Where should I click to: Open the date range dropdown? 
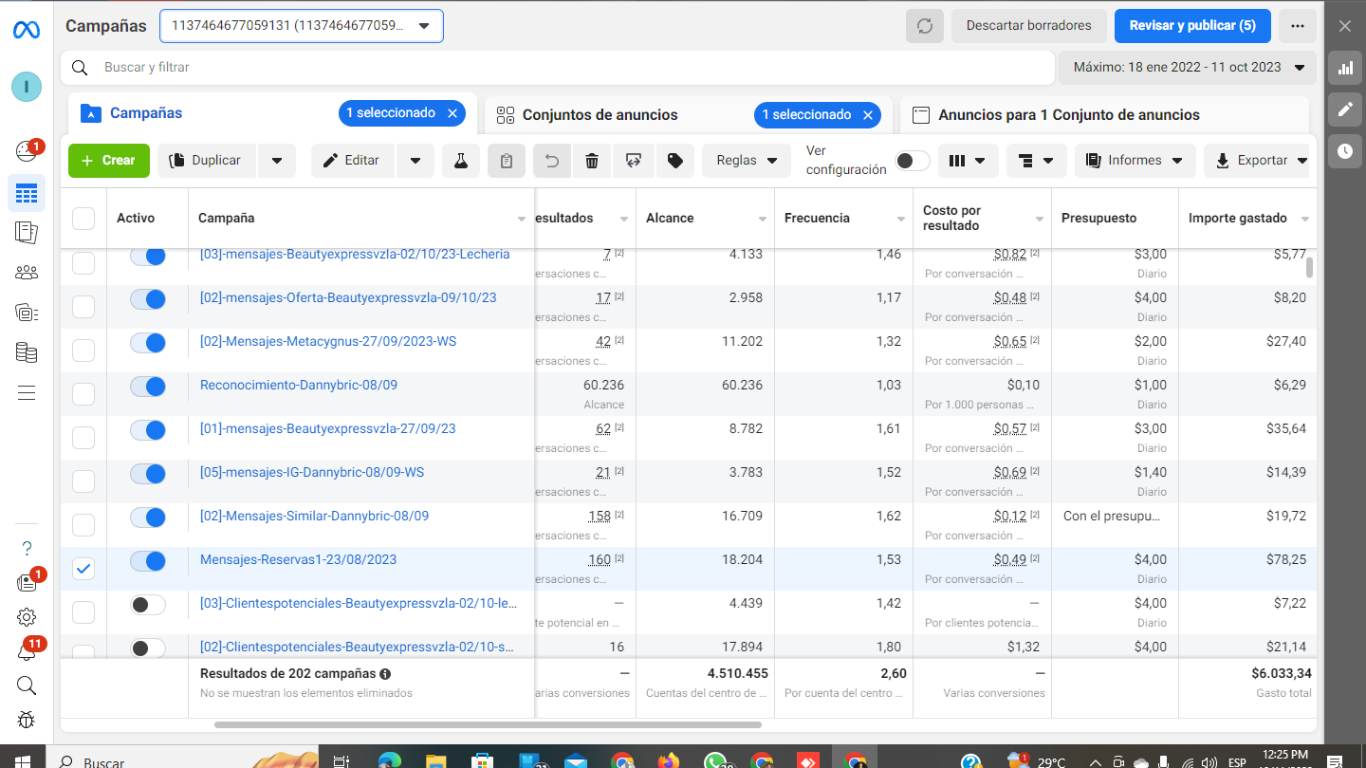pyautogui.click(x=1188, y=68)
